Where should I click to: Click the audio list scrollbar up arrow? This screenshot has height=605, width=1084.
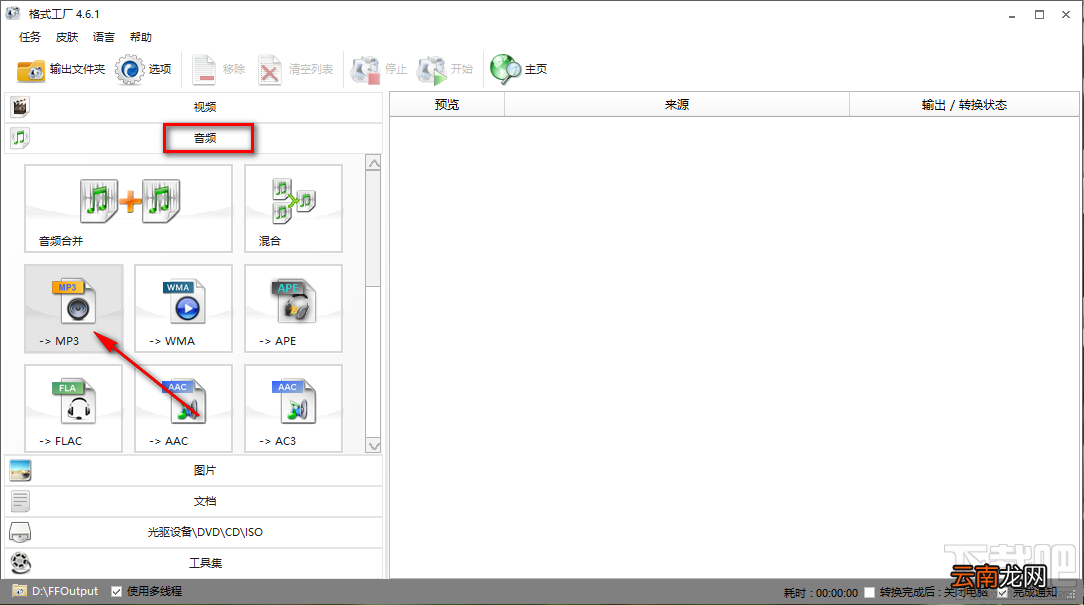(373, 163)
